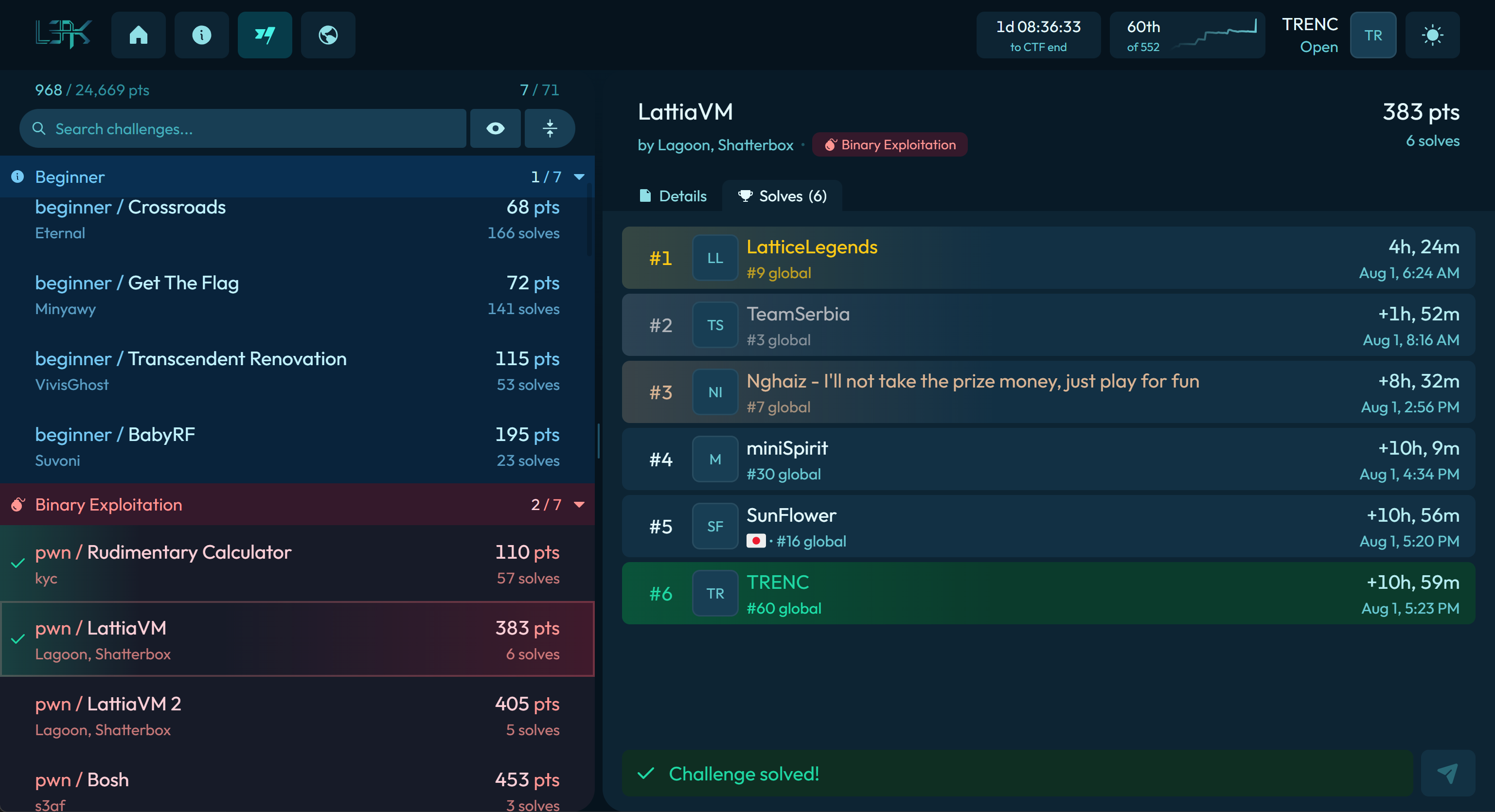
Task: Switch to the Details tab
Action: coord(673,196)
